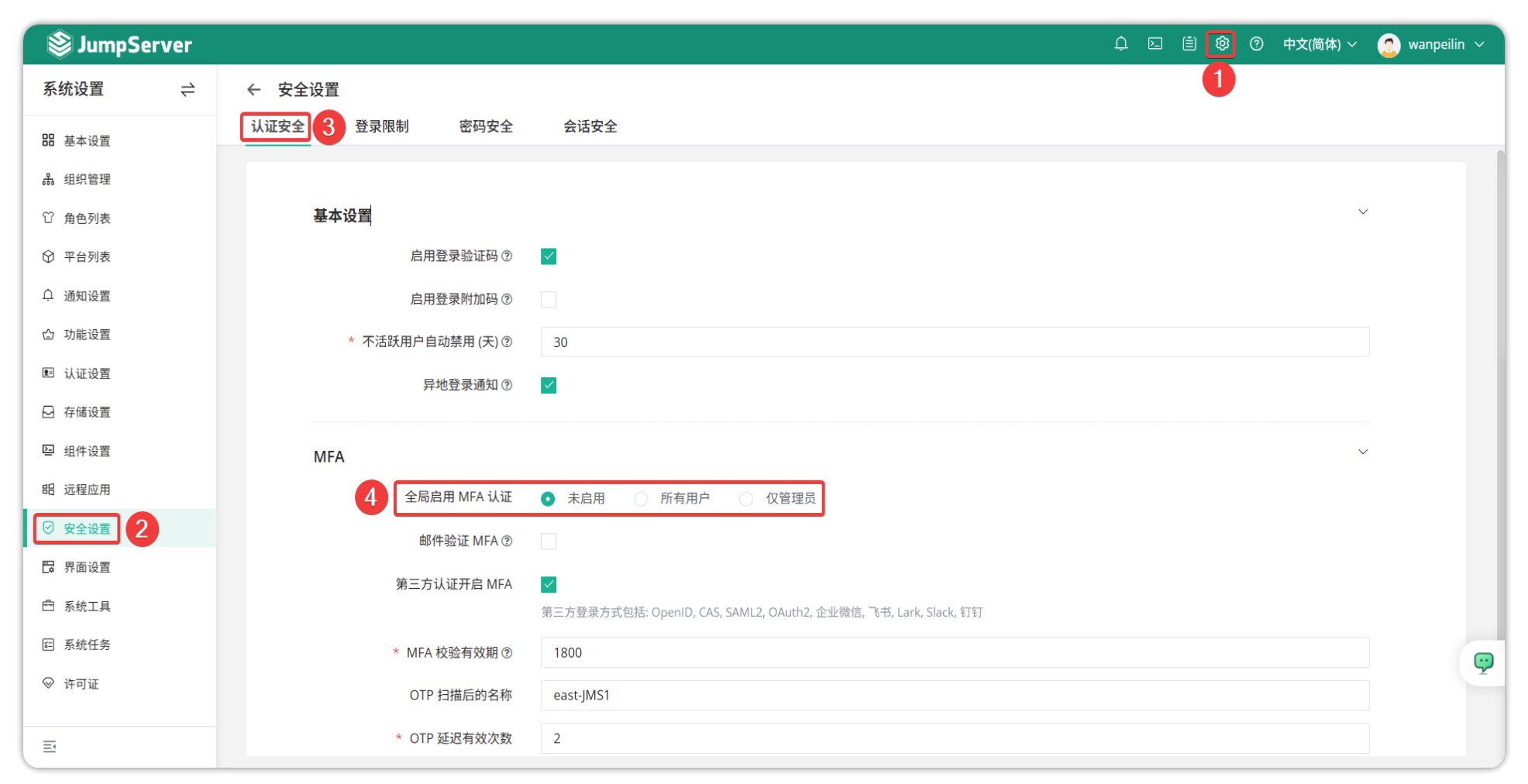The height and width of the screenshot is (784, 1528).
Task: Switch to the 登录限制 tab
Action: (381, 126)
